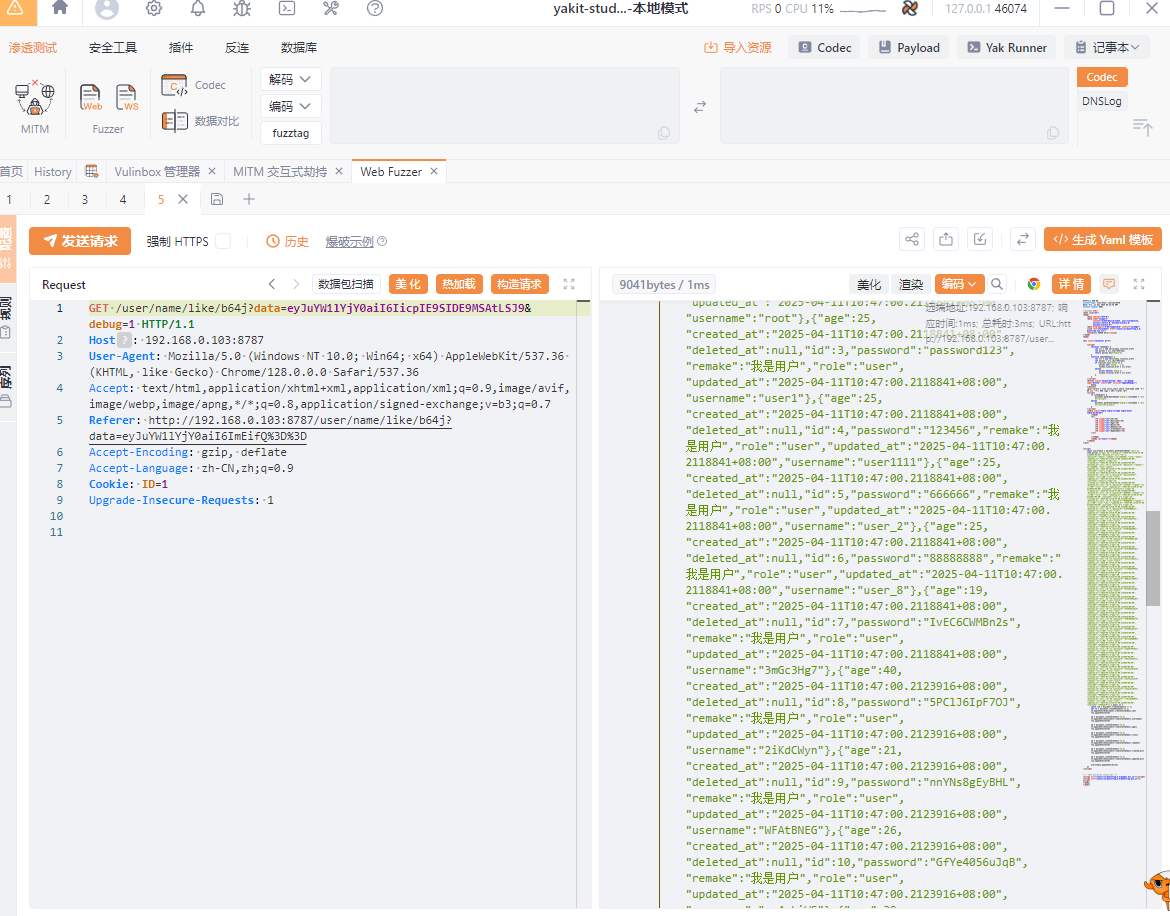Open the MITM hijack tool icon
The image size is (1170, 916).
pyautogui.click(x=35, y=98)
